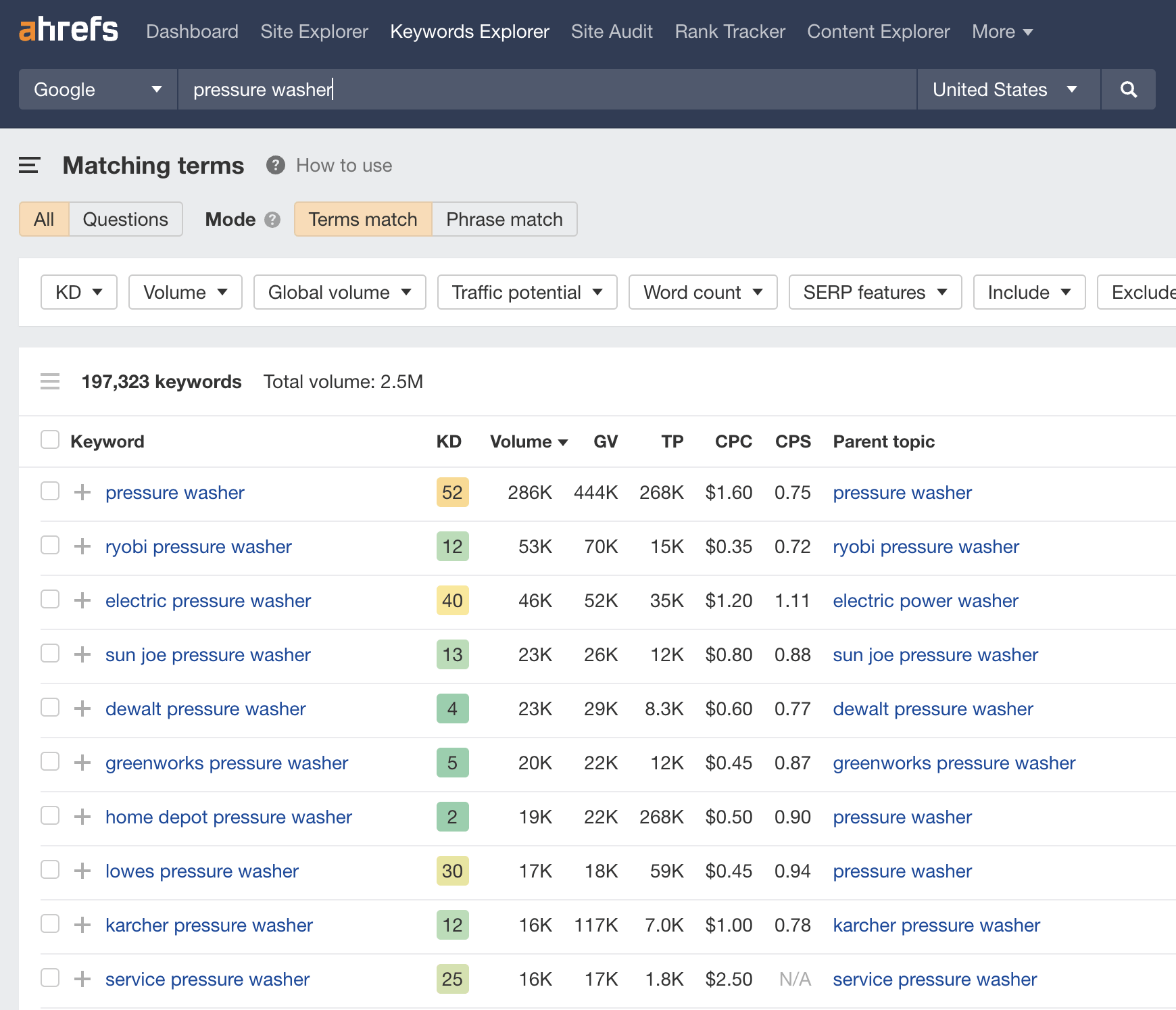The height and width of the screenshot is (1010, 1176).
Task: Check the dewalt pressure washer row checkbox
Action: 50,708
